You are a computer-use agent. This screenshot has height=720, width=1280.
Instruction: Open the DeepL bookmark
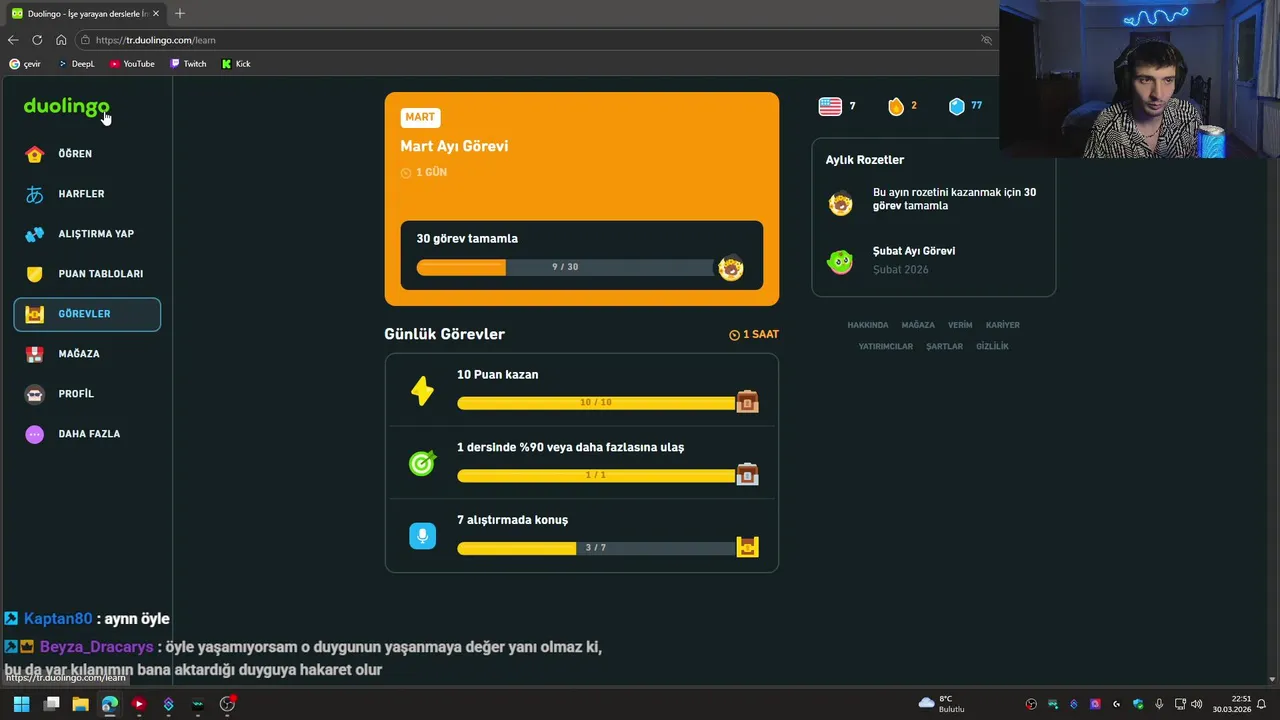(76, 64)
